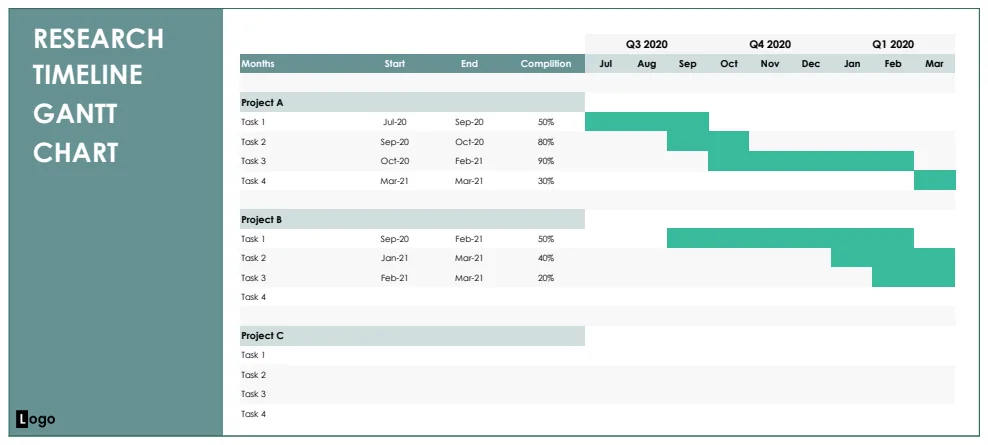Click the Jan month header
This screenshot has width=988, height=445.
coord(852,64)
